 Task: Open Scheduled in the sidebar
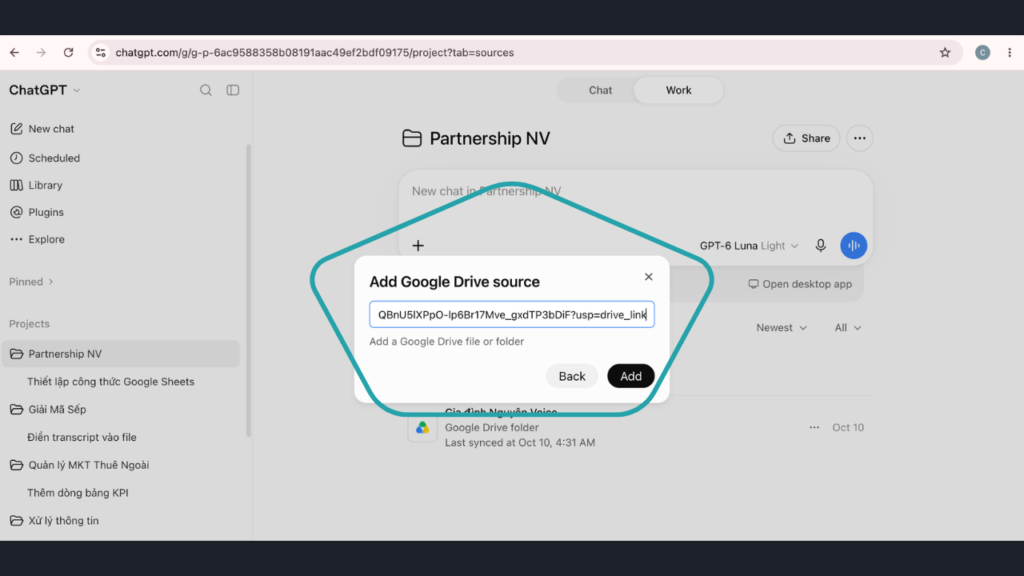tap(44, 158)
